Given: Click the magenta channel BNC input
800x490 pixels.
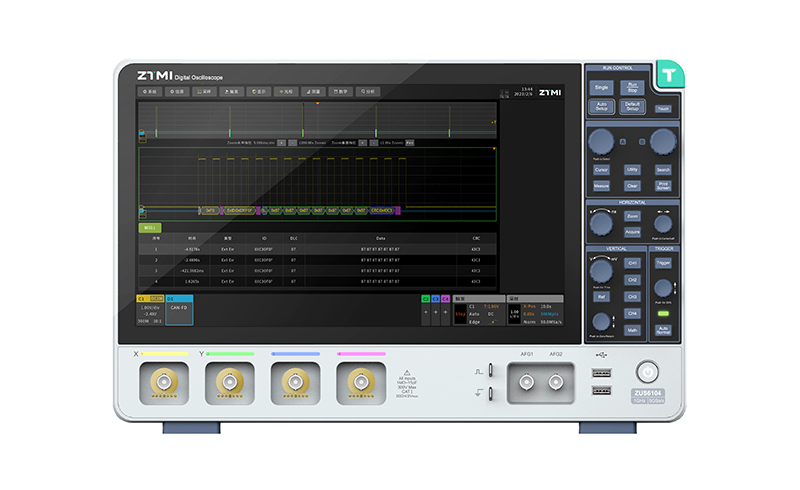Looking at the screenshot, I should tap(361, 382).
